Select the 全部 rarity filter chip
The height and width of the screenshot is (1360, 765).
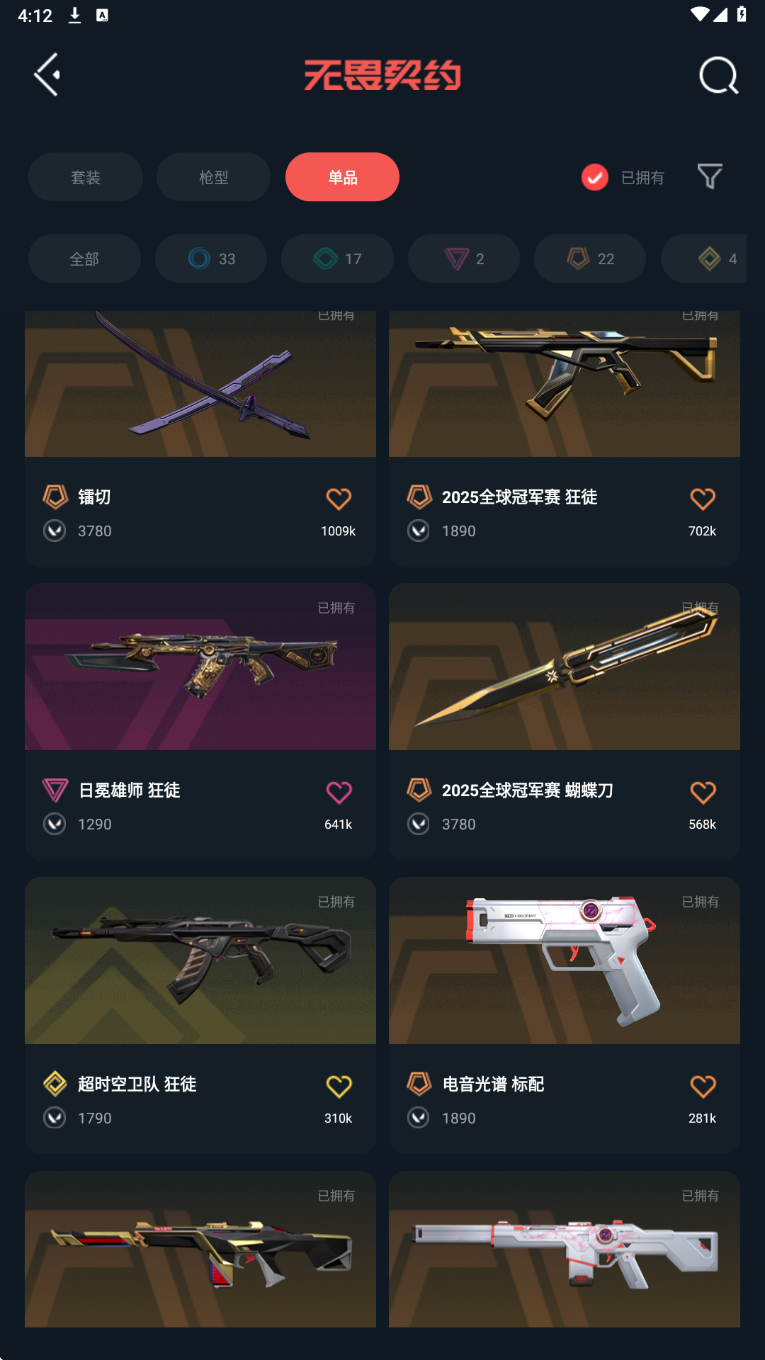coord(84,259)
